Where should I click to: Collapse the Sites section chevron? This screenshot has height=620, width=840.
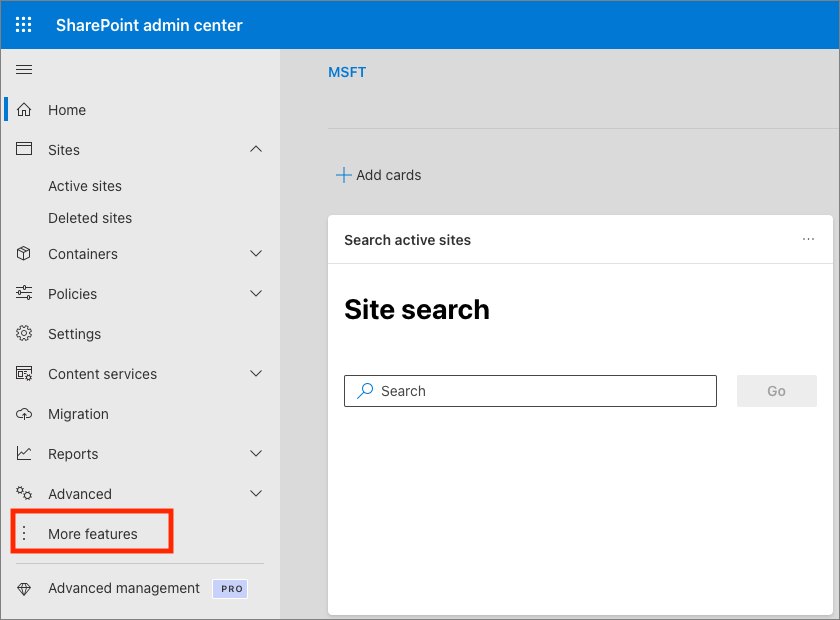(x=256, y=149)
